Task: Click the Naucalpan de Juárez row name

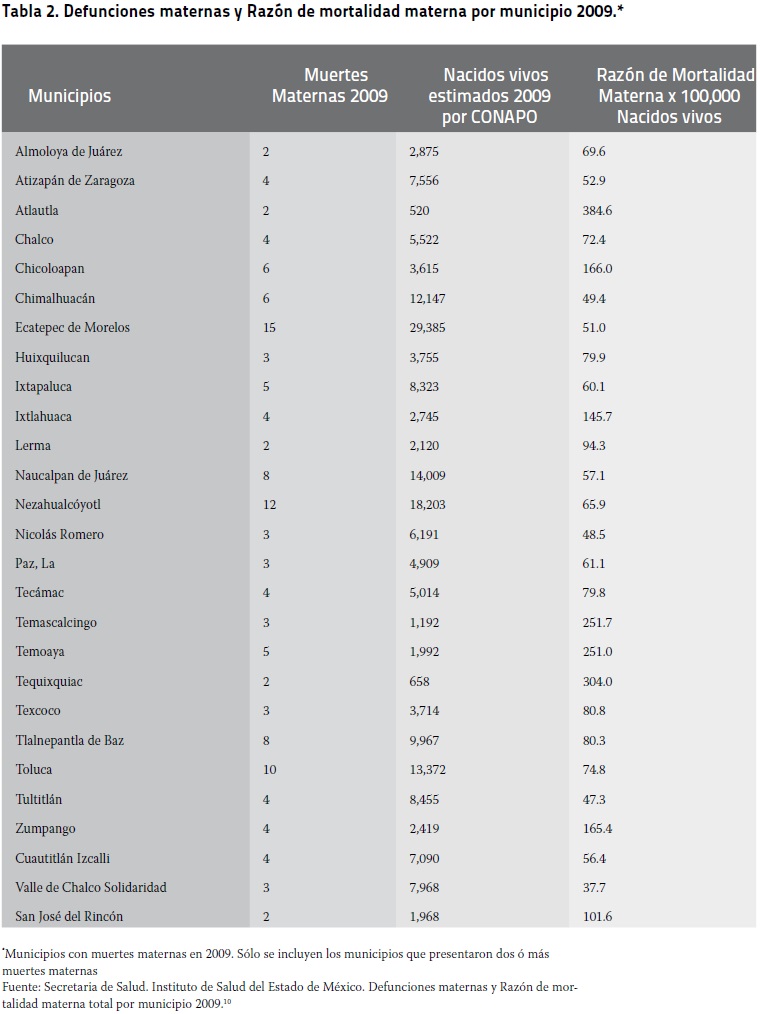Action: (x=72, y=475)
